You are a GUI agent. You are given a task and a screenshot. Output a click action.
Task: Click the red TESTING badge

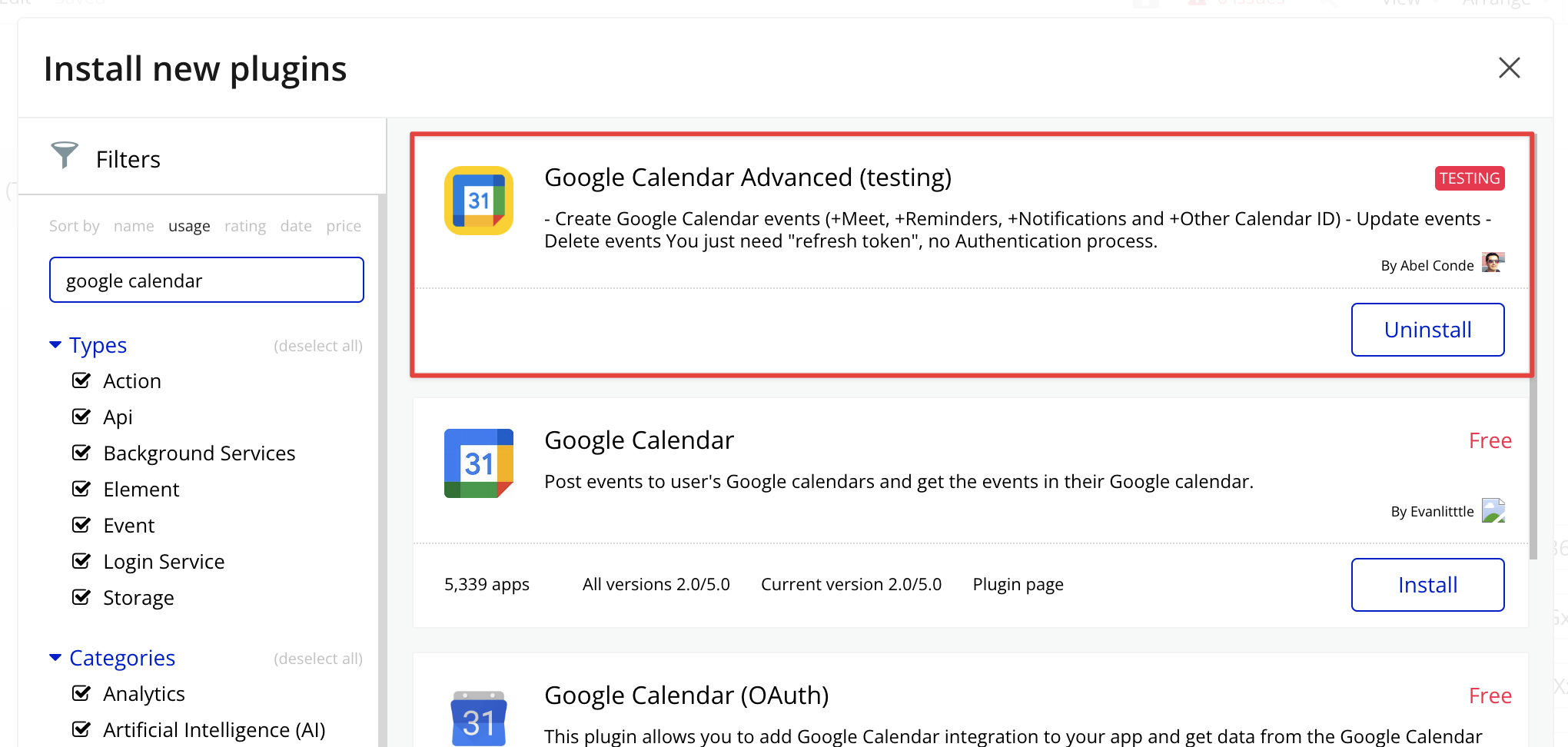[1469, 178]
